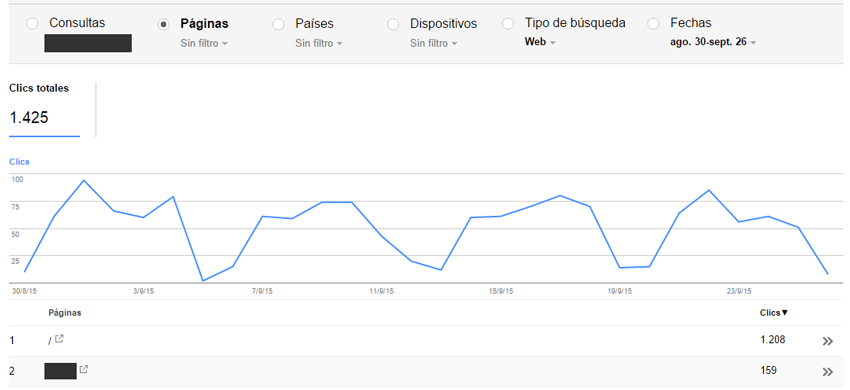
Task: Select the Consultas radio button
Action: (x=33, y=24)
